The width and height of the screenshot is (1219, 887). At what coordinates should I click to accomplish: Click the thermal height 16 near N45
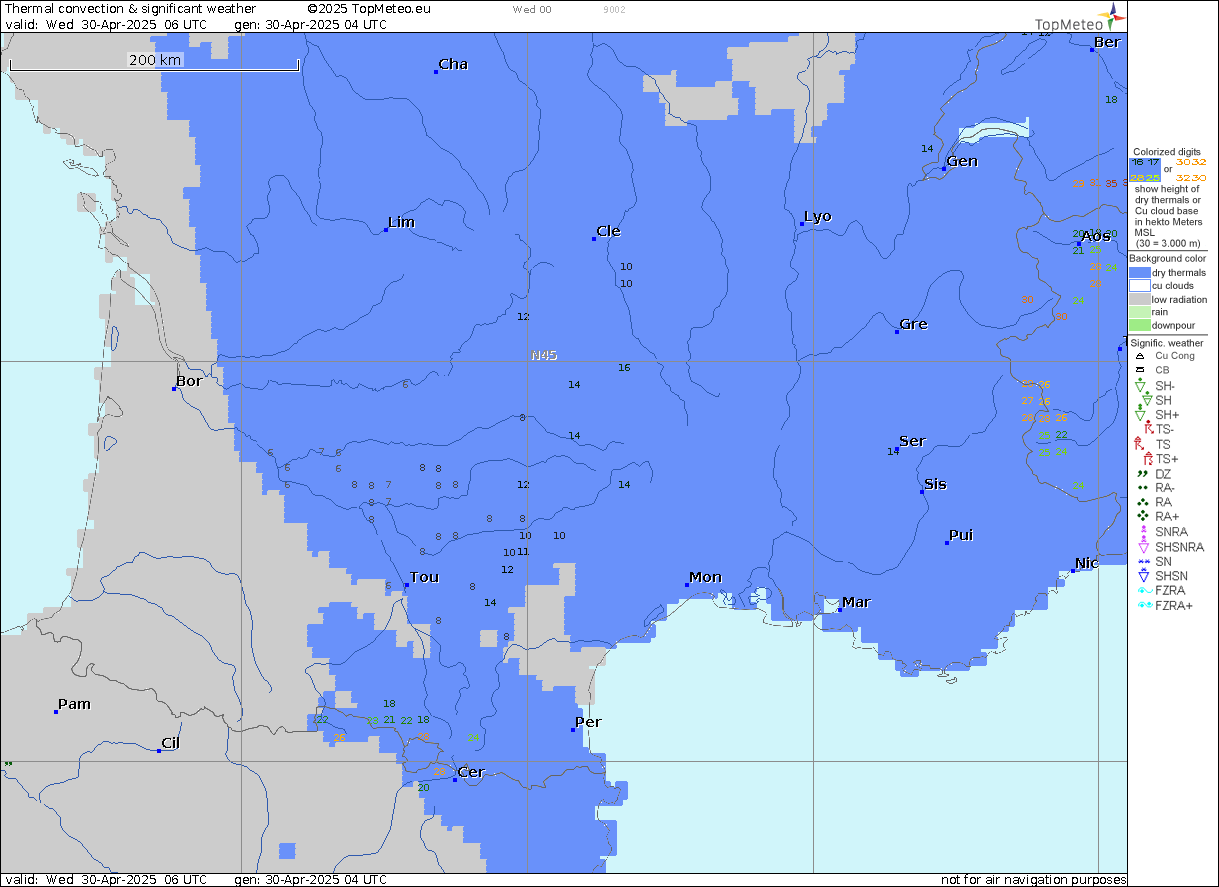pos(624,367)
